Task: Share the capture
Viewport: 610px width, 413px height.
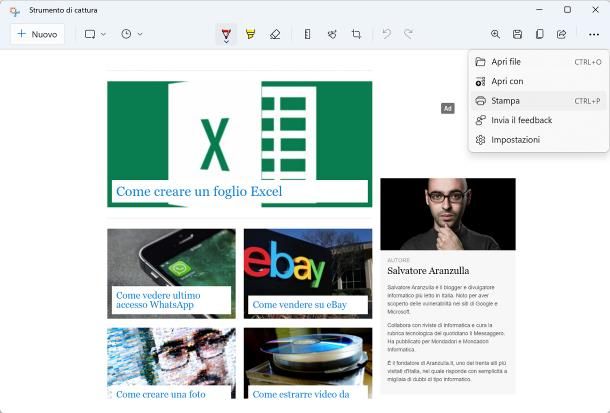Action: [561, 34]
